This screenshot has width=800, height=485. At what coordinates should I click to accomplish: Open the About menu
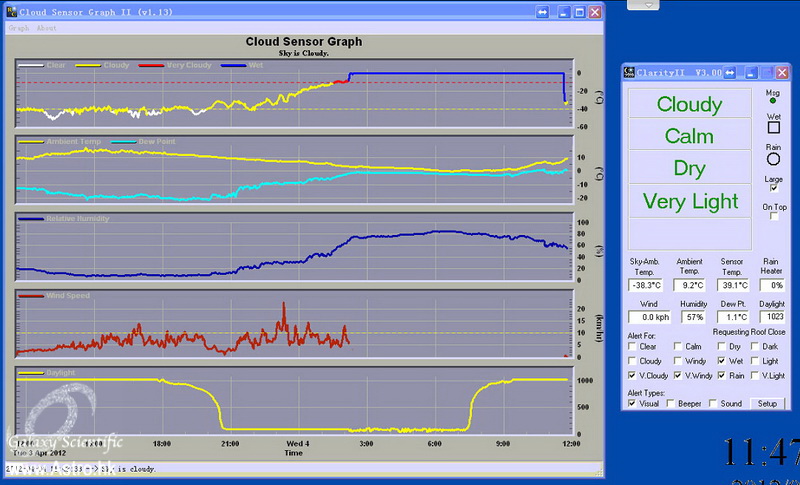[47, 28]
